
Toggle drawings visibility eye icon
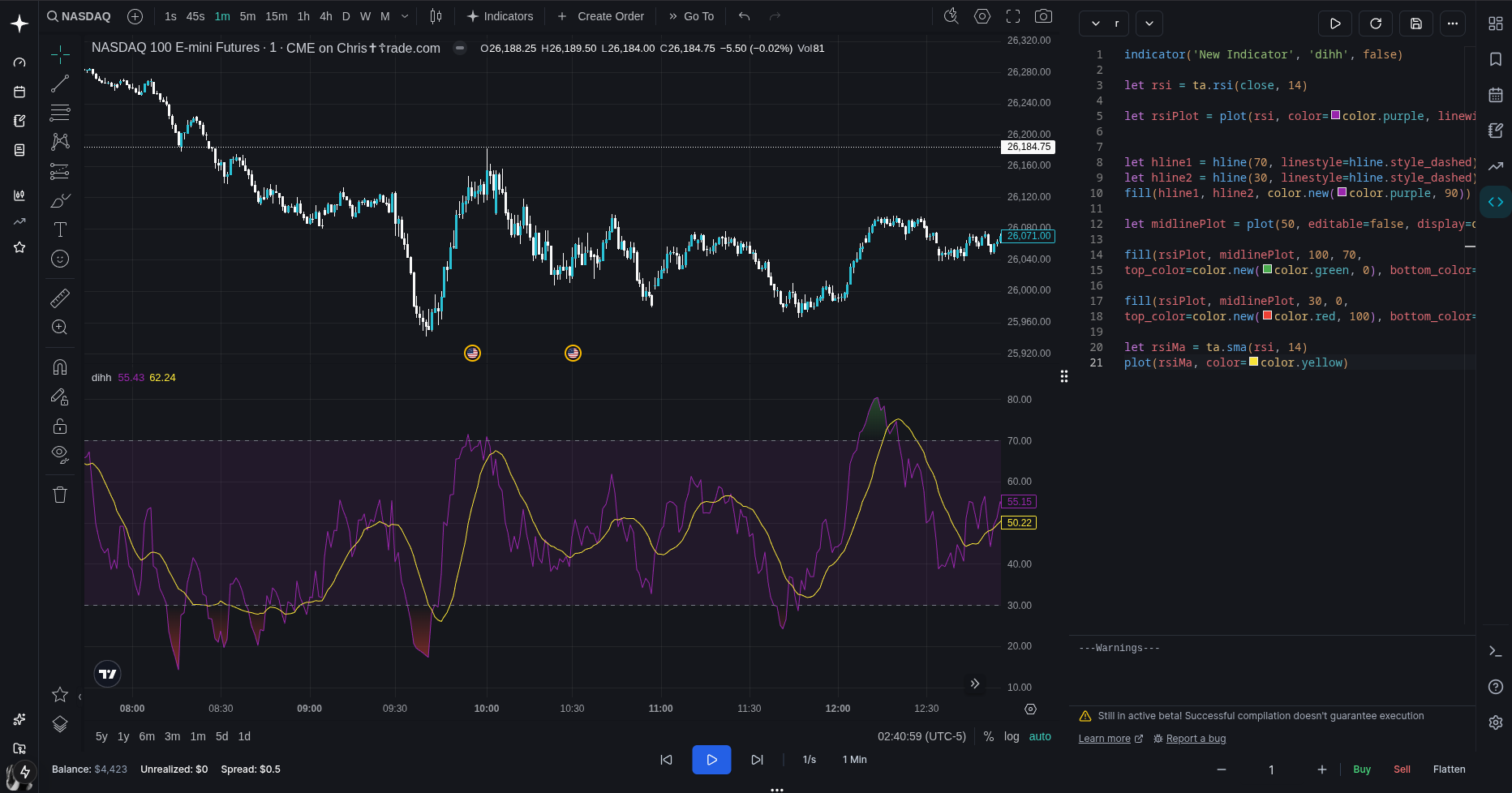pos(60,454)
